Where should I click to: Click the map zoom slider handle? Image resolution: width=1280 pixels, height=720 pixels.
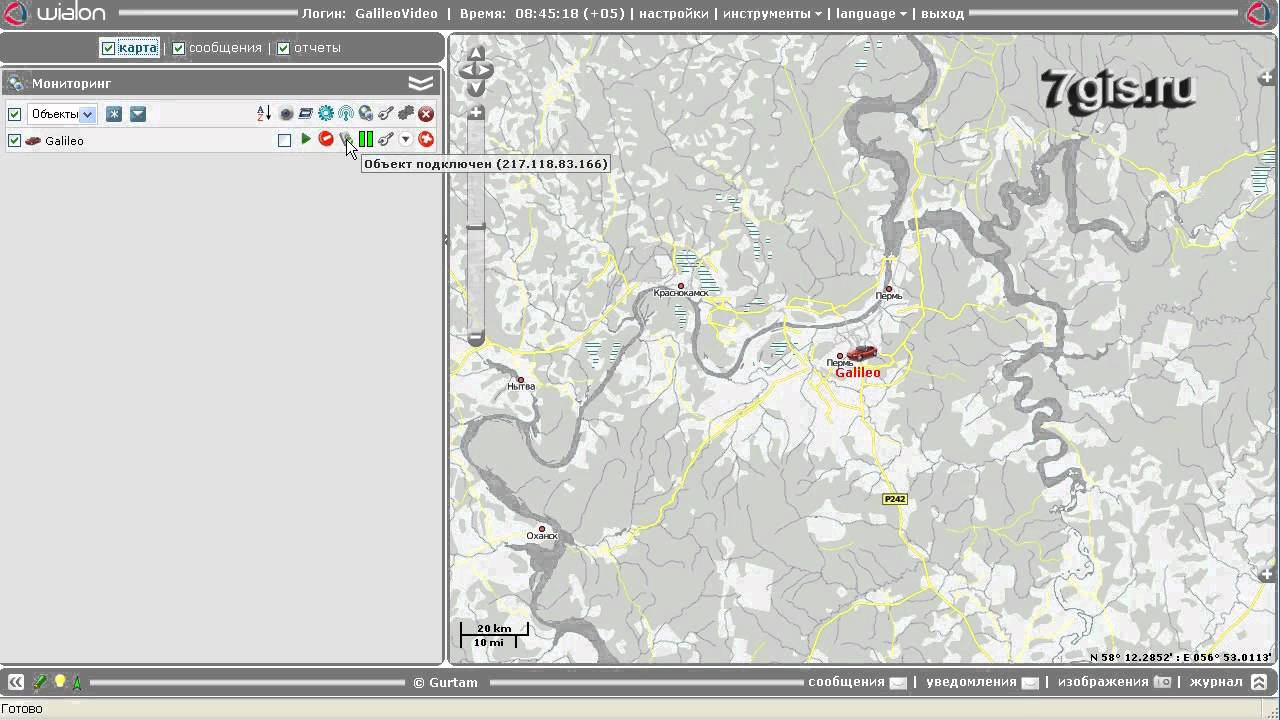point(476,227)
